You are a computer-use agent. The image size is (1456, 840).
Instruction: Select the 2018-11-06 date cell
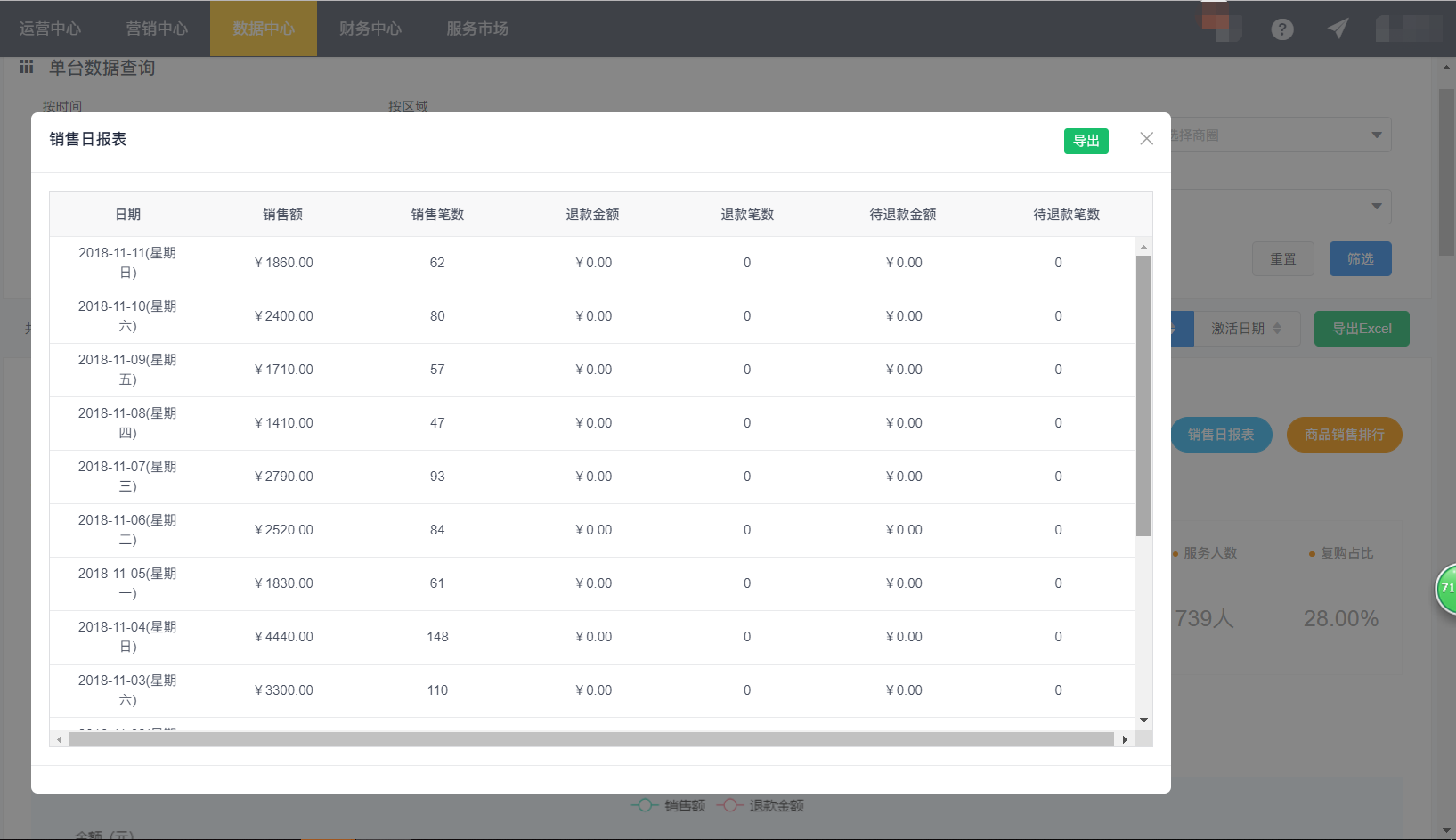click(127, 530)
